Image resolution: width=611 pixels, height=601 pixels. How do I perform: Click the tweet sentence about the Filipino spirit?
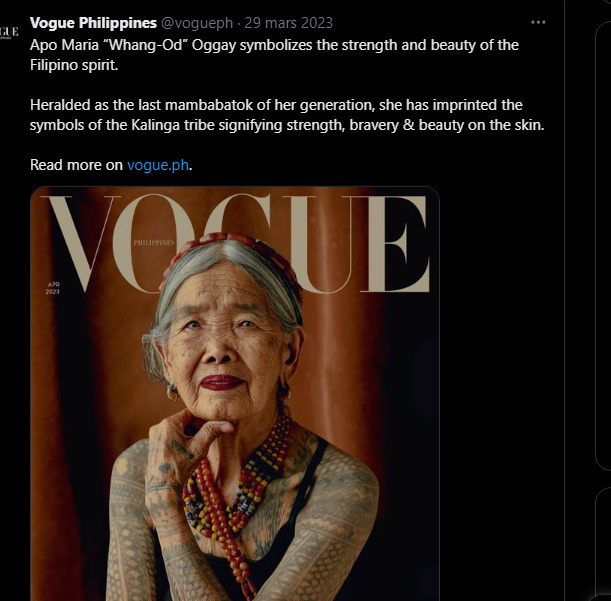pyautogui.click(x=274, y=55)
